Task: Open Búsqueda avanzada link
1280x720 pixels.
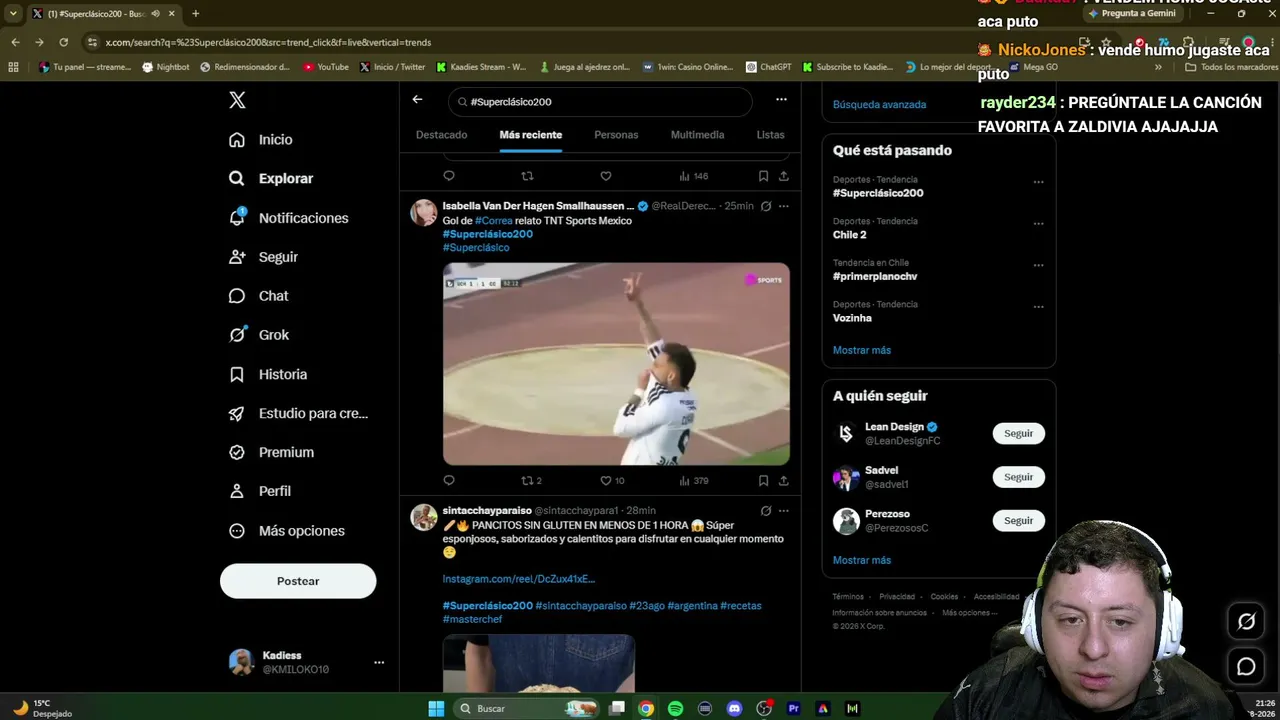Action: point(879,104)
